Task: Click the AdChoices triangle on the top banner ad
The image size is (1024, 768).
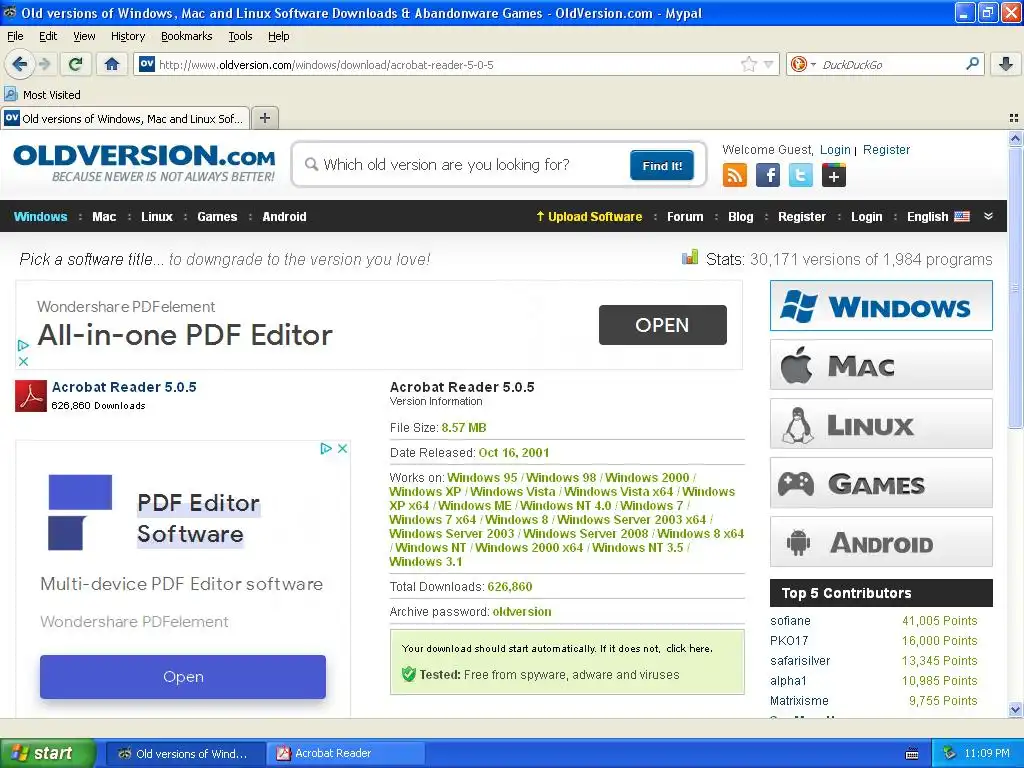Action: coord(24,345)
